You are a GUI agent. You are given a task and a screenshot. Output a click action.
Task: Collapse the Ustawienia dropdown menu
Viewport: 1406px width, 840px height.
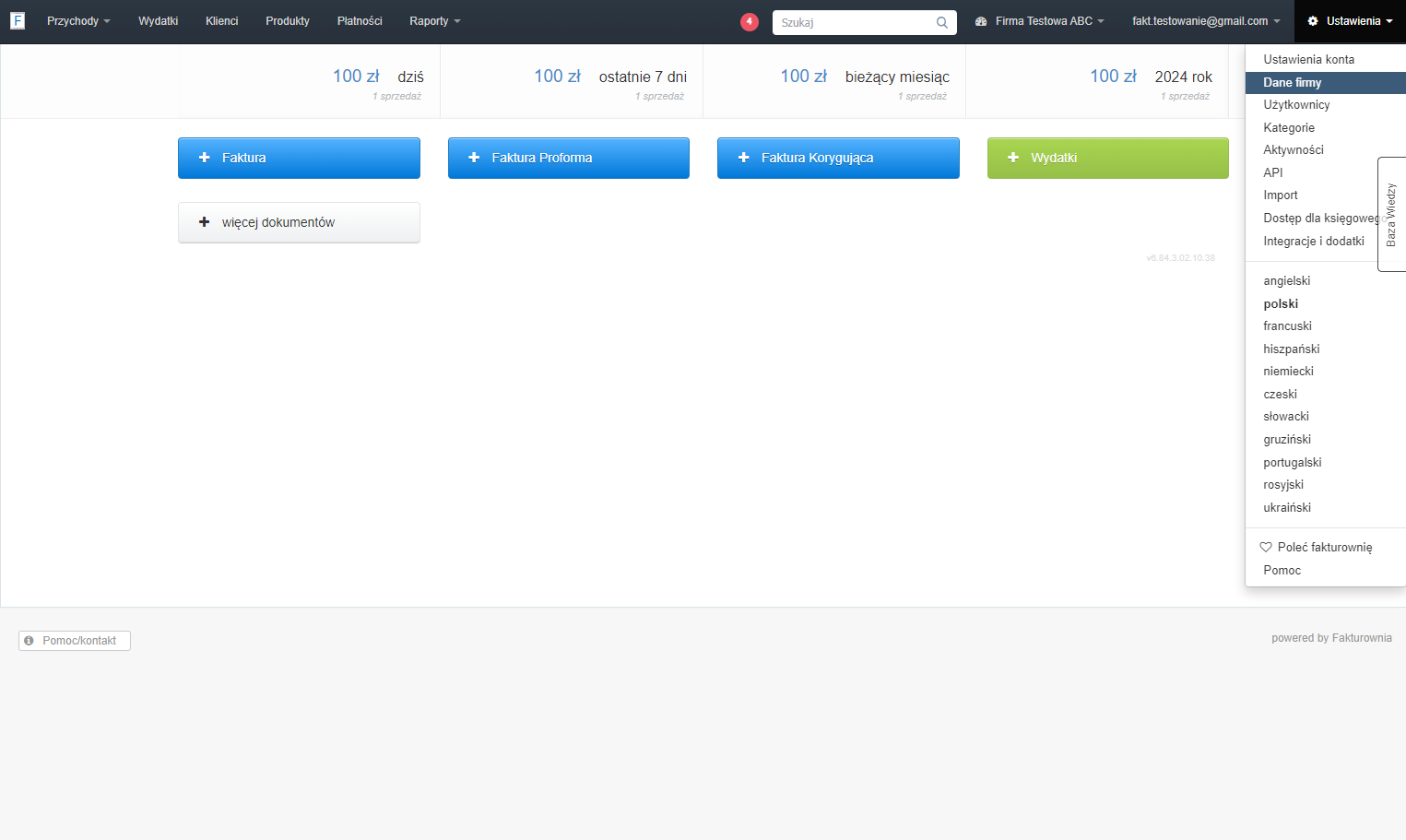[1350, 21]
